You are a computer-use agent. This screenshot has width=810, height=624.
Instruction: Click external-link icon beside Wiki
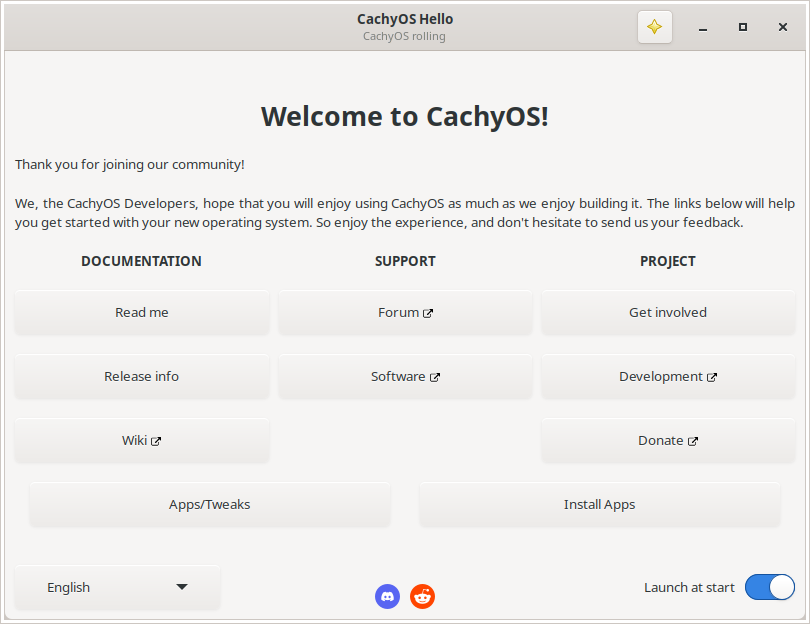pos(156,442)
